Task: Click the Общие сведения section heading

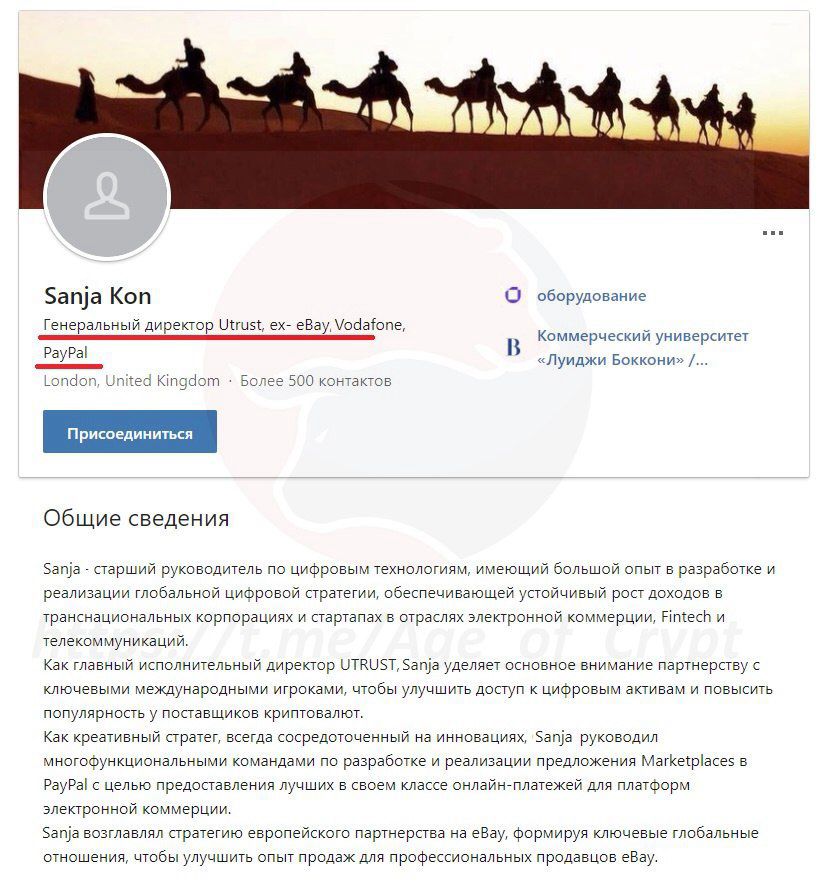Action: click(136, 518)
